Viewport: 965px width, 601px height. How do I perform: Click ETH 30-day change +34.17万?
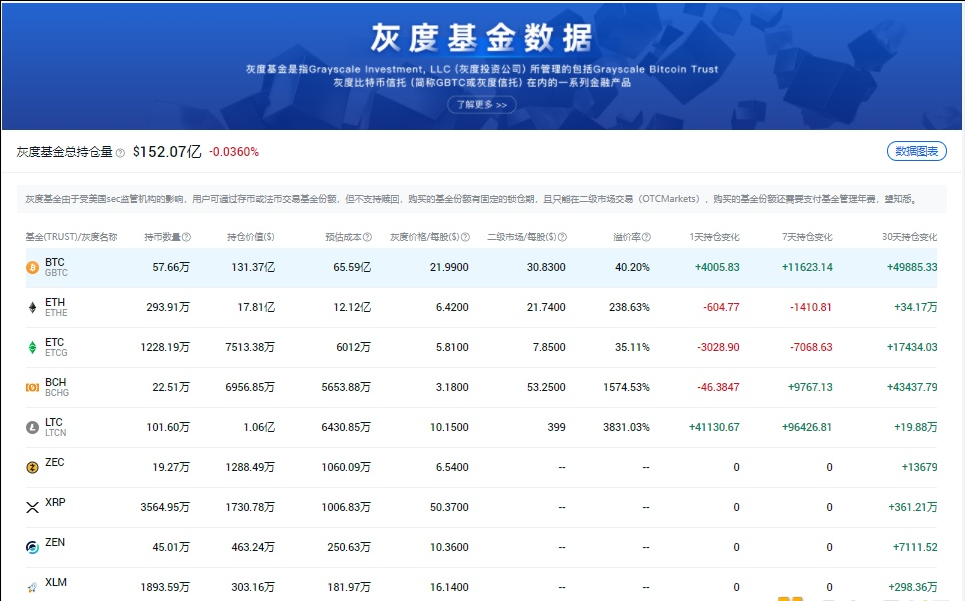click(x=916, y=308)
